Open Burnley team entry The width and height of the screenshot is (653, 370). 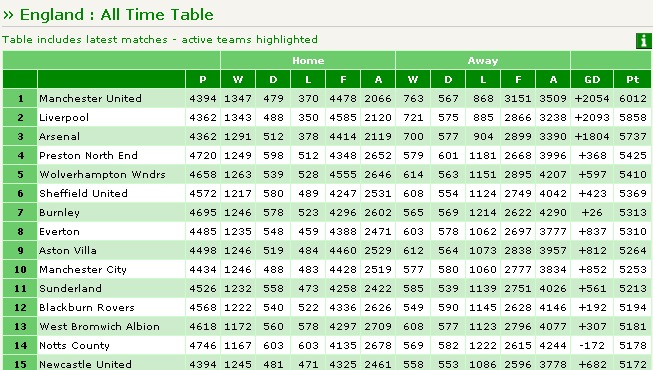(59, 212)
